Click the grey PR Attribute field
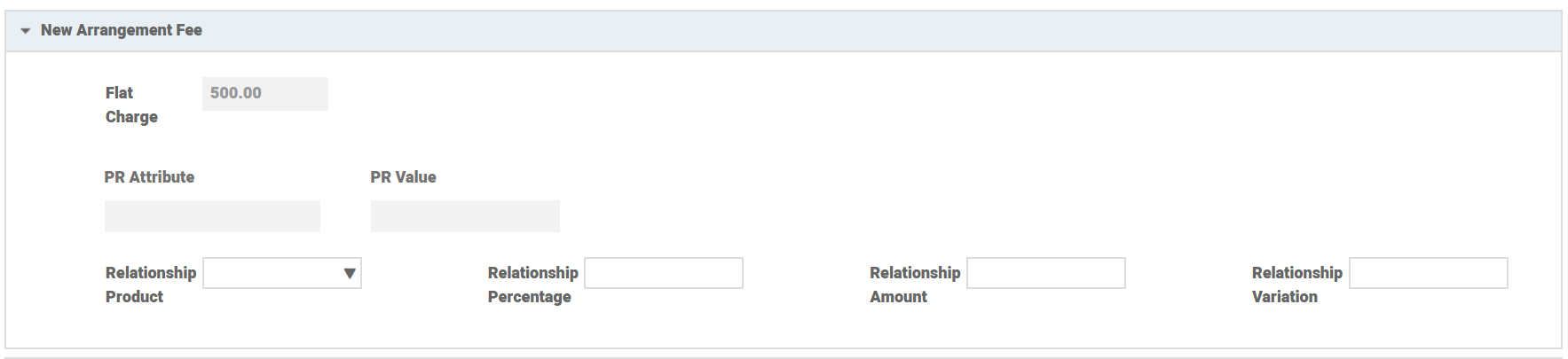Screen dimensions: 1568x359 click(x=212, y=216)
